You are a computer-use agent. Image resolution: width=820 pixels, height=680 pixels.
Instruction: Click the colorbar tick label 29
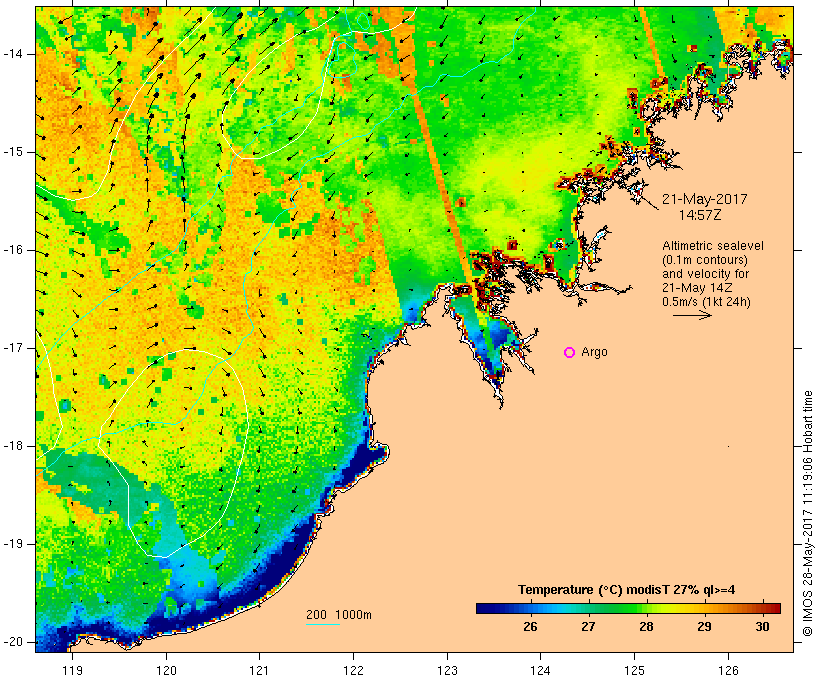[x=704, y=626]
